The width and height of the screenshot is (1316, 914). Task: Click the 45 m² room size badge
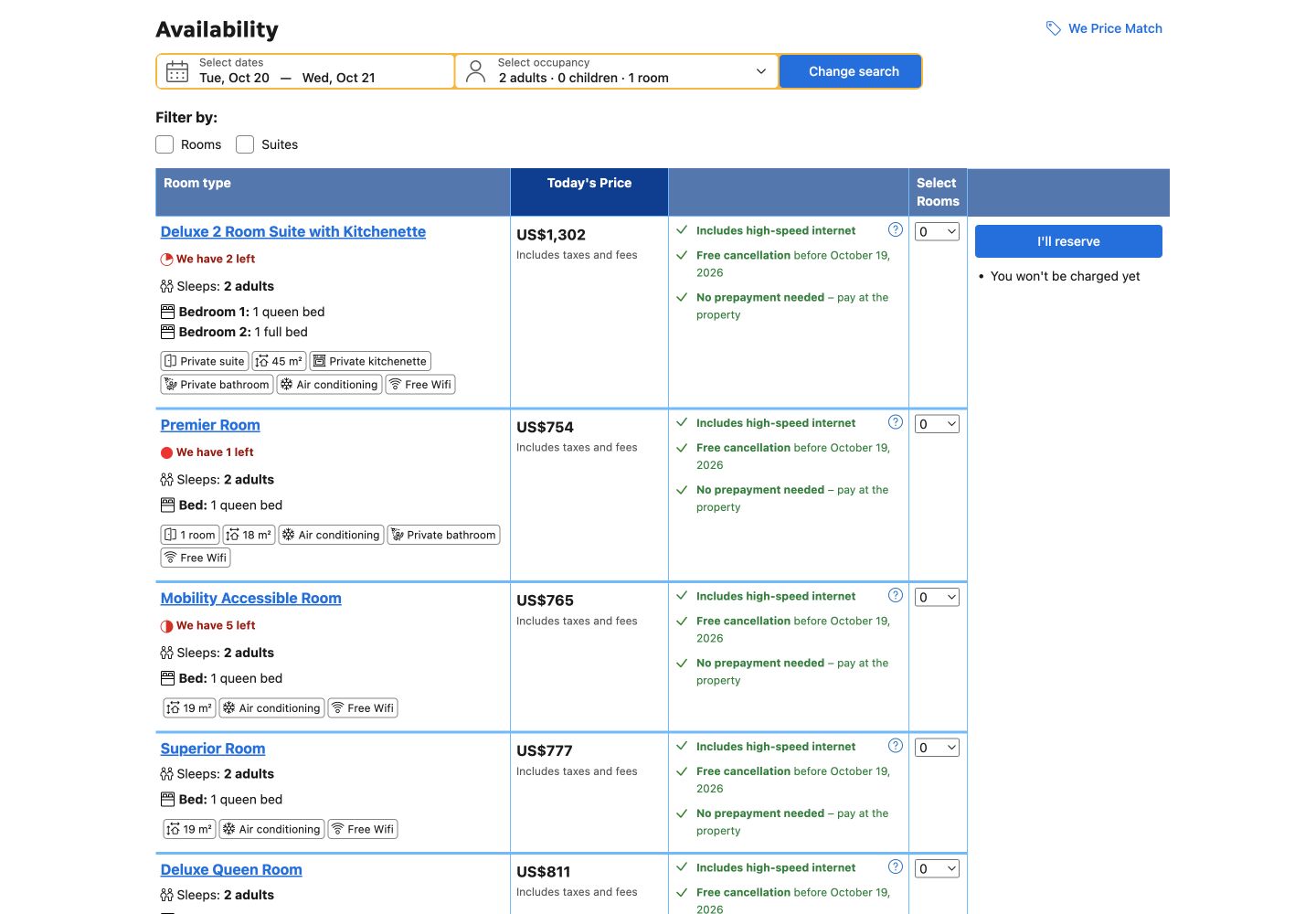(279, 361)
